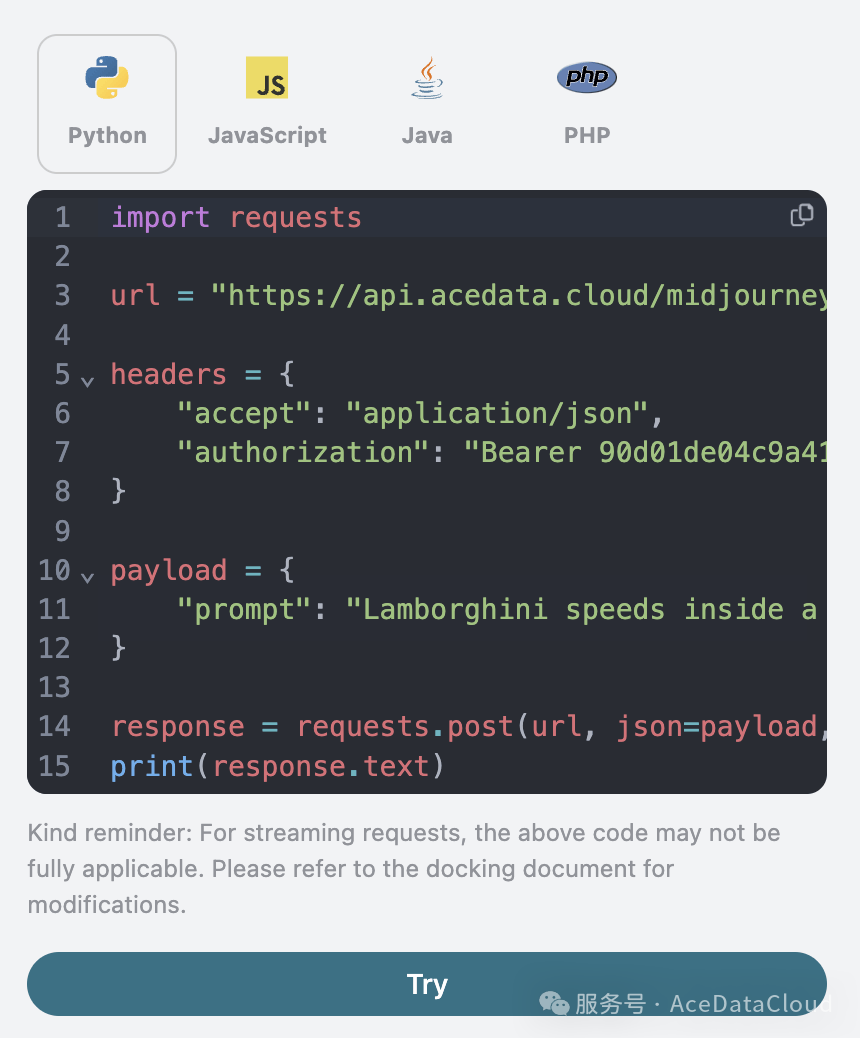Click line number 15 in the gutter
This screenshot has width=860, height=1038.
tap(54, 767)
